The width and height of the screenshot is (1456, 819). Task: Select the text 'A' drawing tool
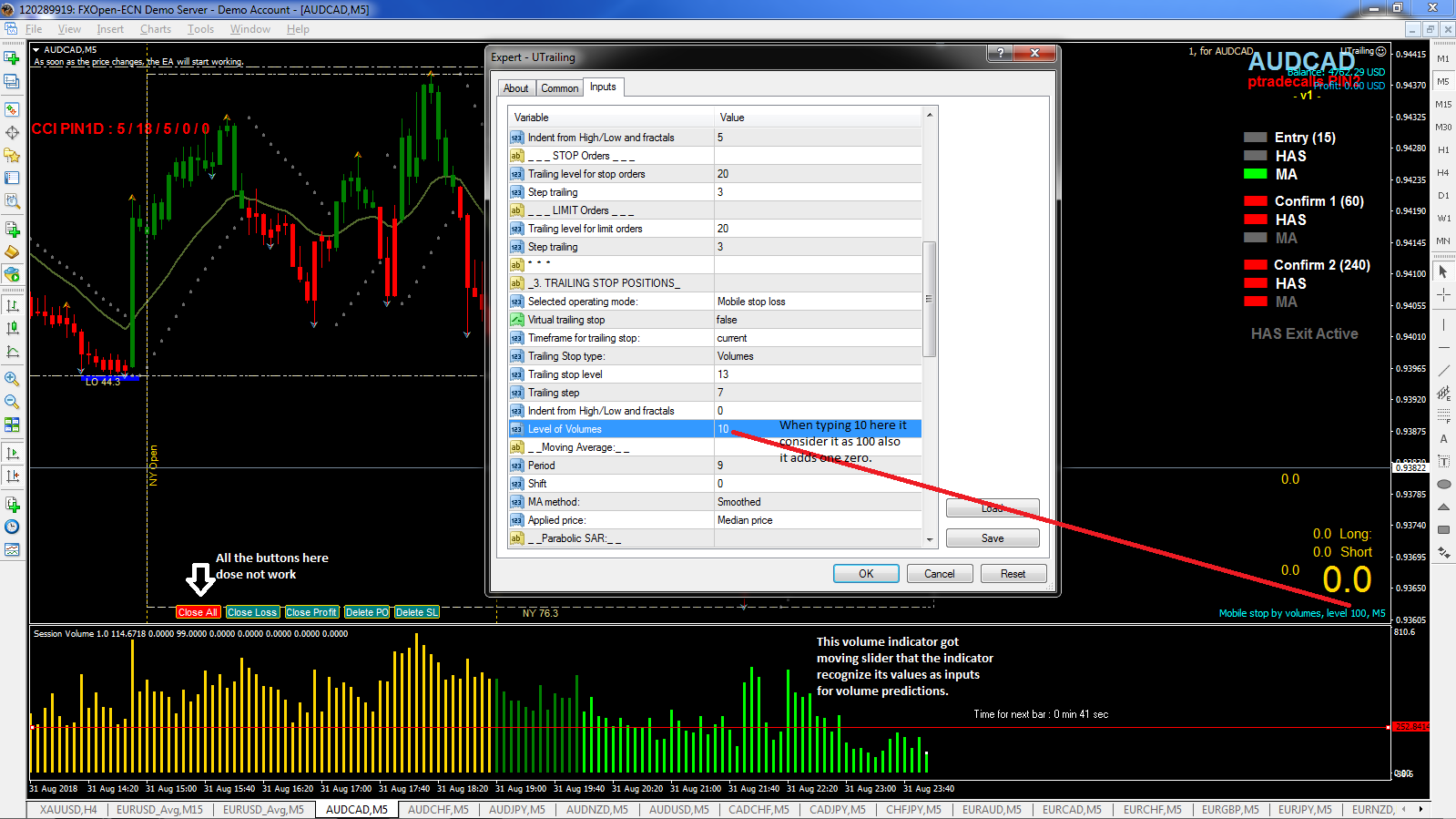pos(1443,439)
